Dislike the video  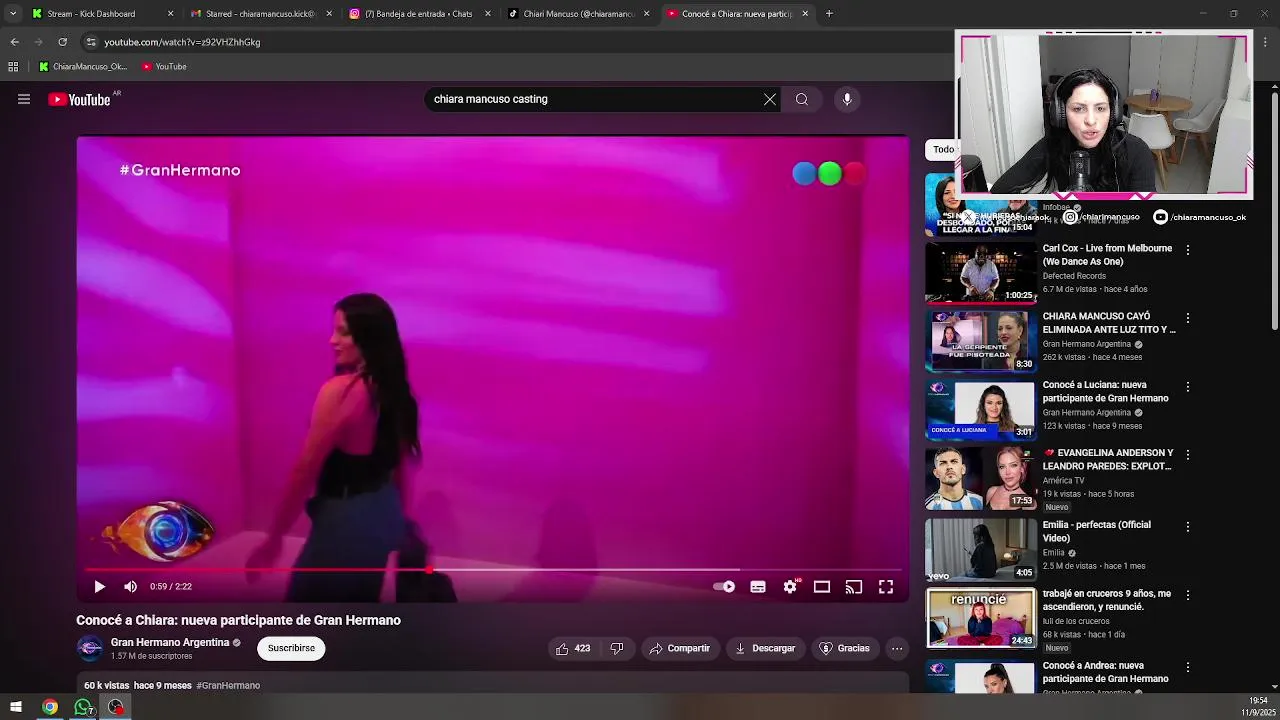tap(616, 648)
